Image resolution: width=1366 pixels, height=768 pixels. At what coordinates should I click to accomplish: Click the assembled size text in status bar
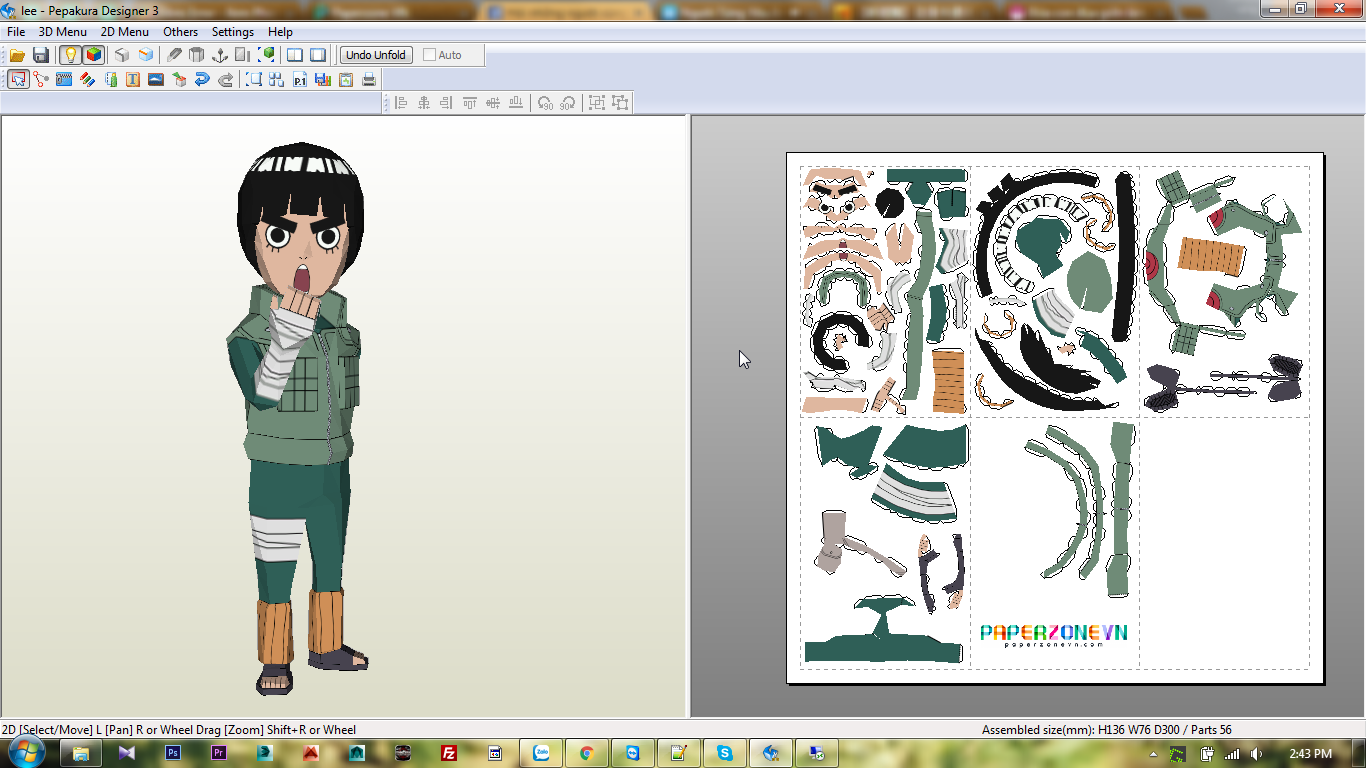[x=1107, y=730]
